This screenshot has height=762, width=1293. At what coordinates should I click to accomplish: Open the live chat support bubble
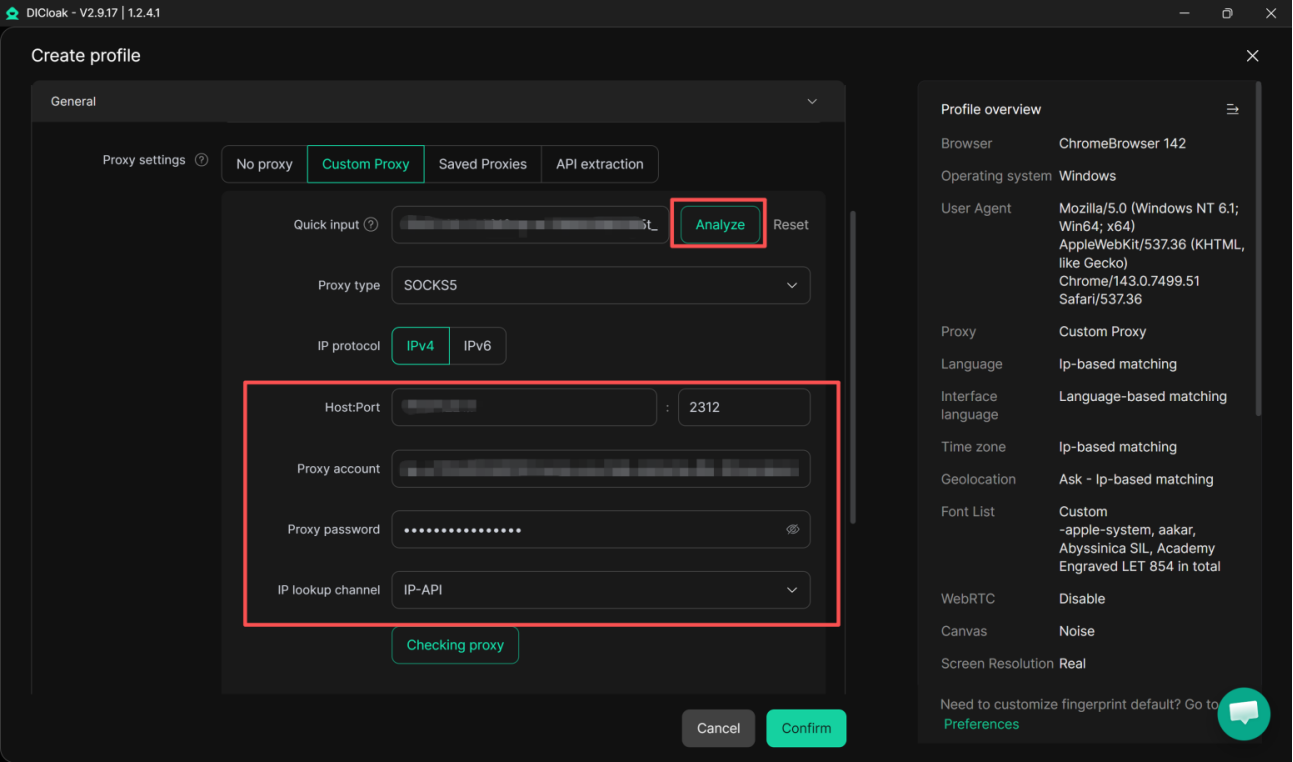1243,713
